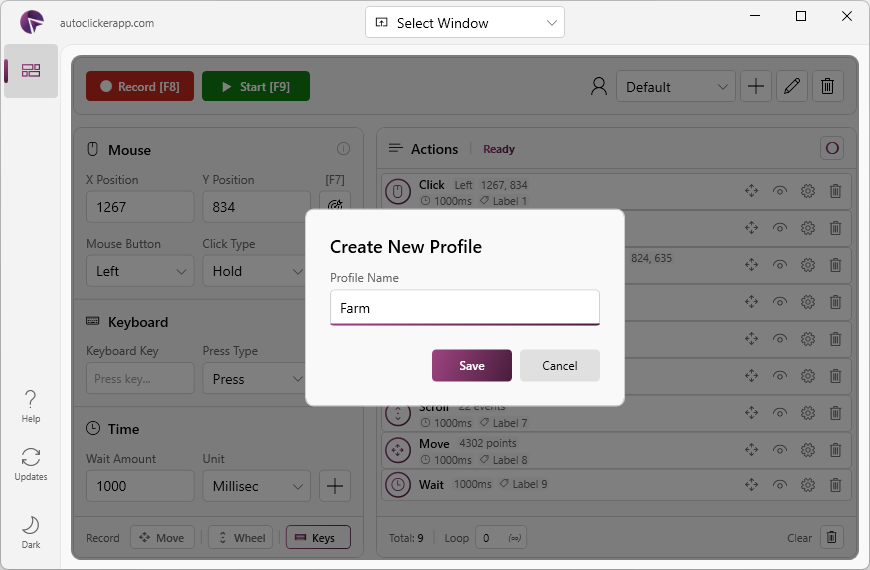Click the 'Total: 9' text
Image resolution: width=870 pixels, height=570 pixels.
point(406,538)
